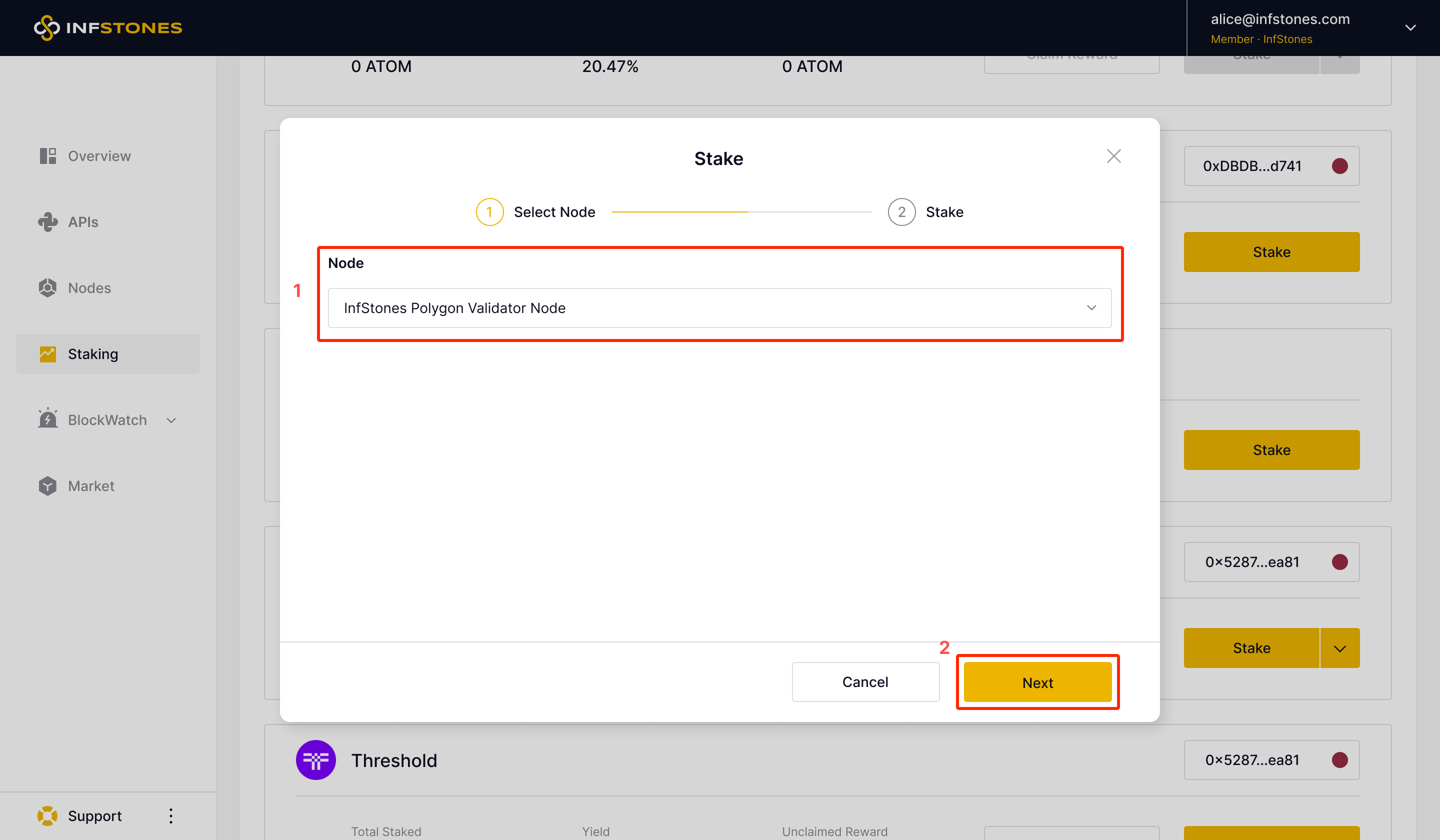Click Next in Stake dialog
This screenshot has width=1440, height=840.
click(1037, 681)
